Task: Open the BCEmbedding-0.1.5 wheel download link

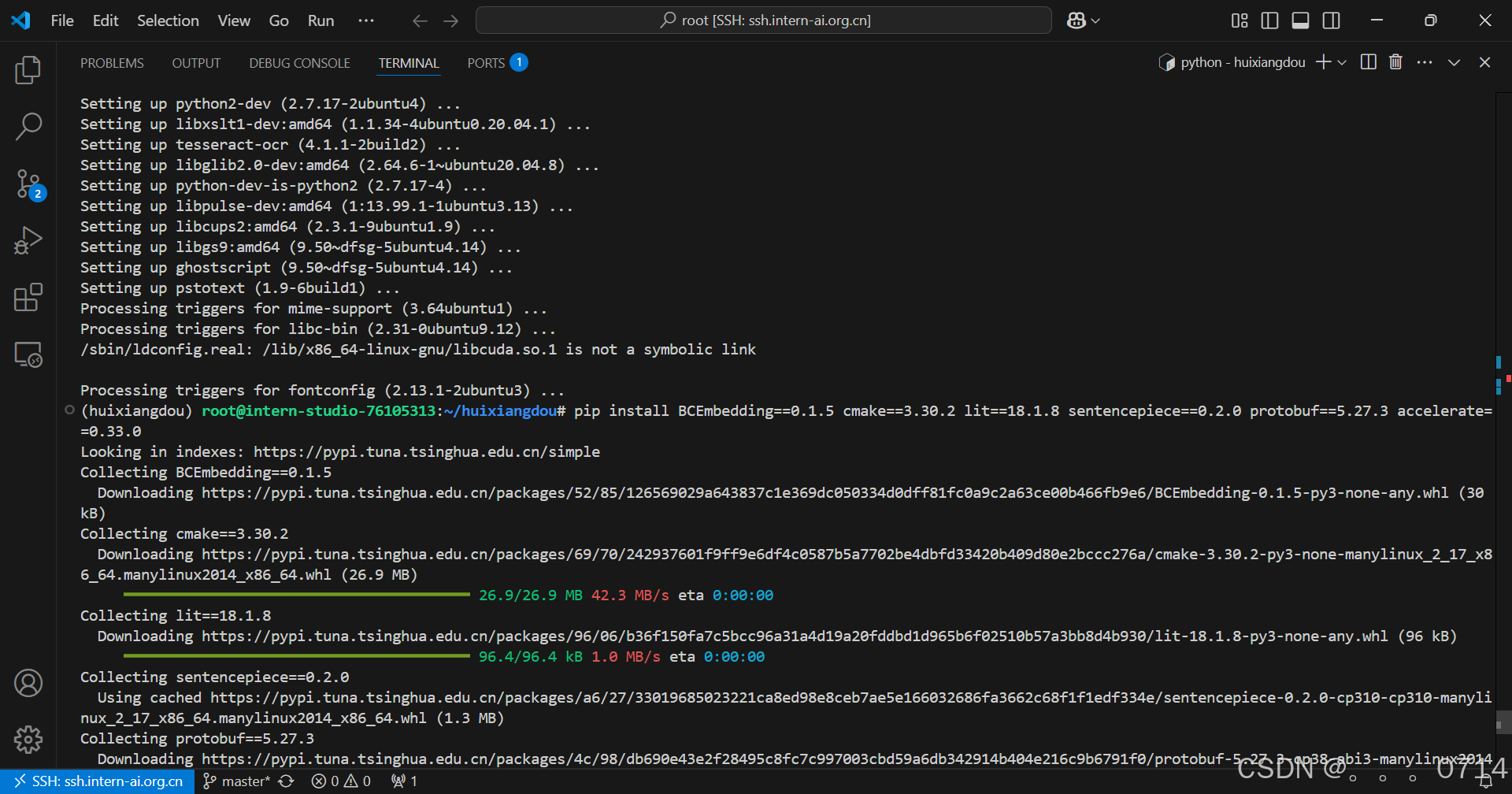Action: tap(825, 493)
